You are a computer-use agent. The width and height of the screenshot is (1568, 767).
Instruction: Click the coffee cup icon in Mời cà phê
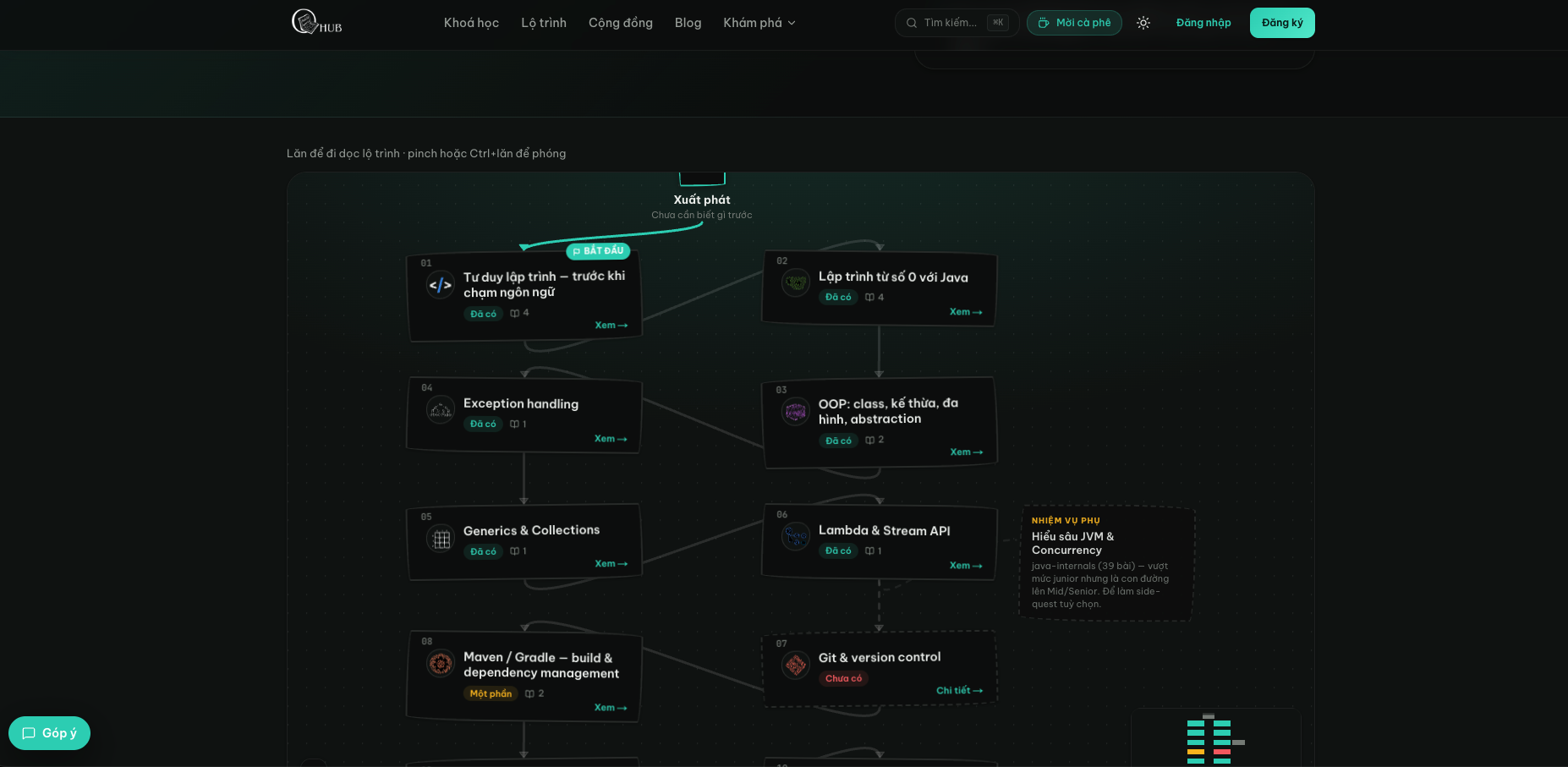click(x=1044, y=23)
